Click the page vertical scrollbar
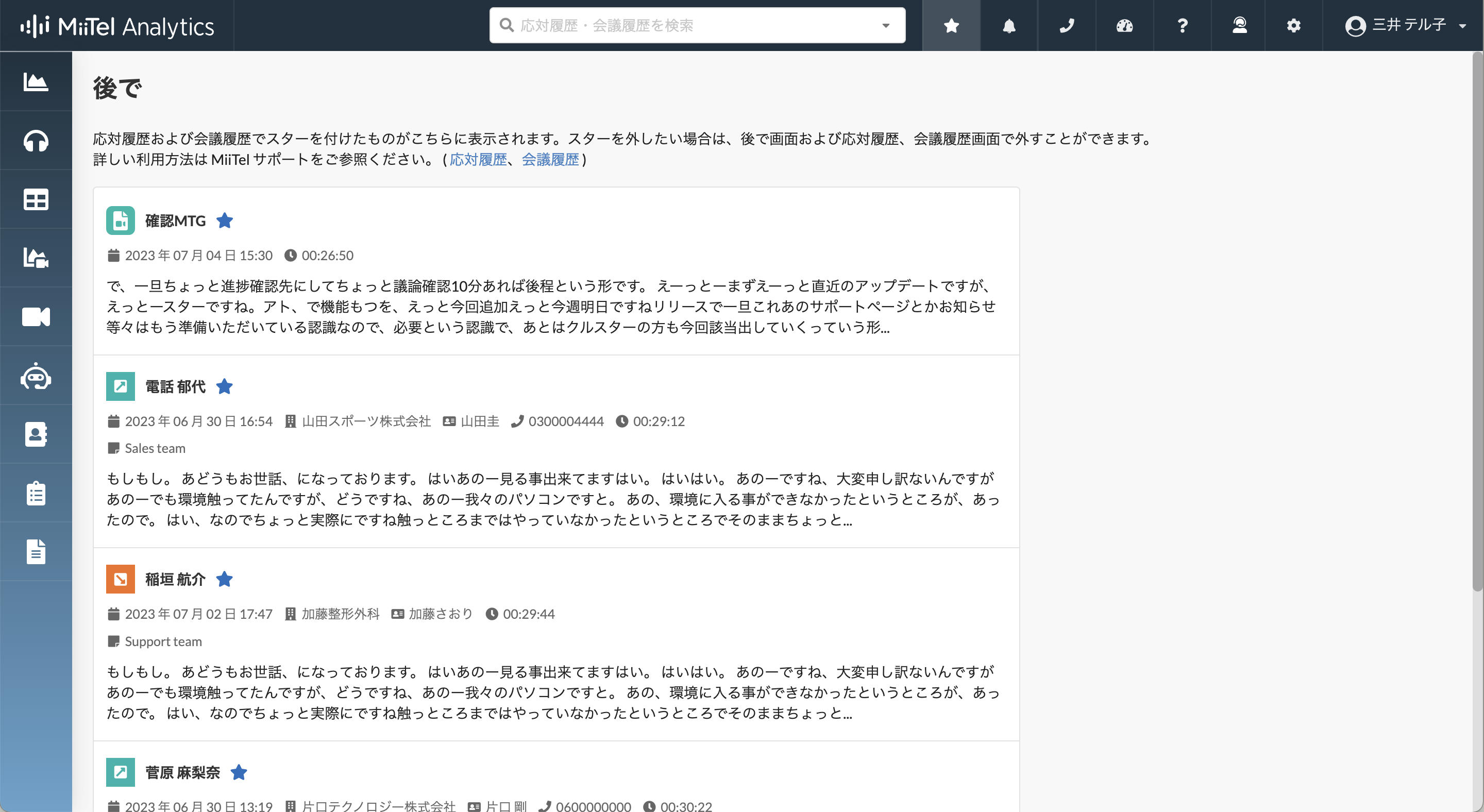Screen dimensions: 1484x812 (x=1477, y=322)
